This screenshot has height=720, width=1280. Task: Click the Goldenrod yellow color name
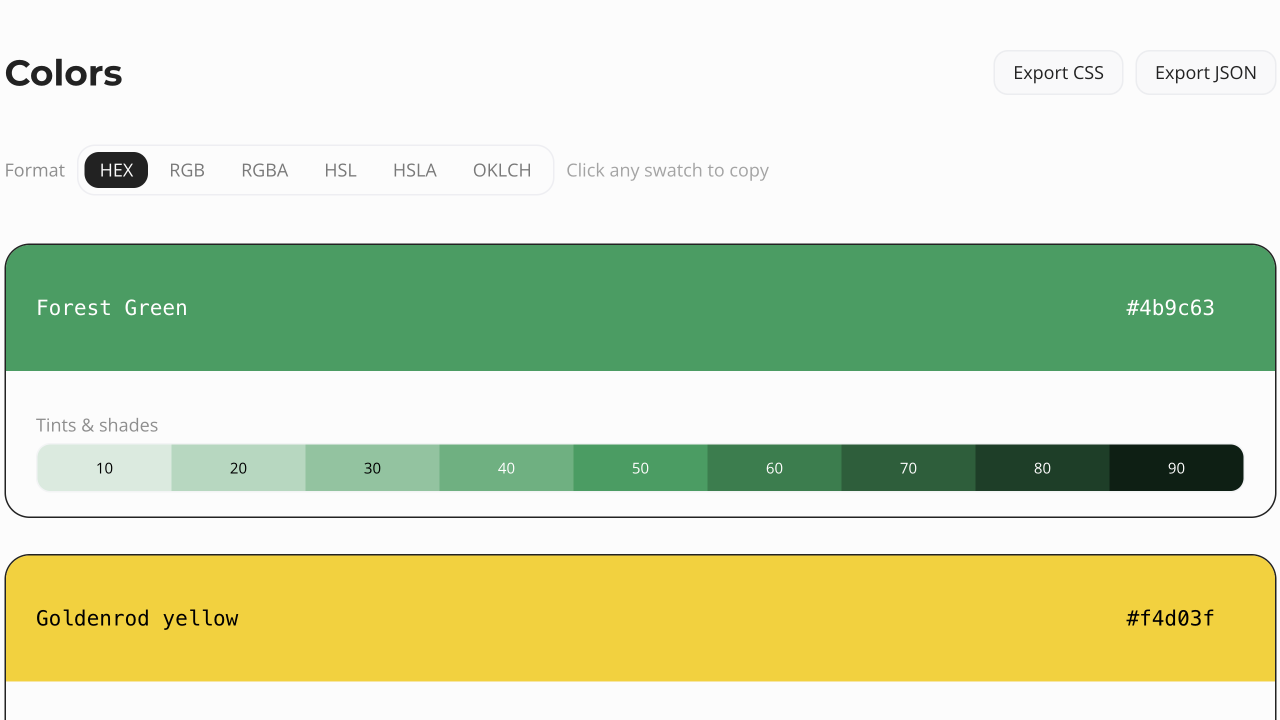137,618
